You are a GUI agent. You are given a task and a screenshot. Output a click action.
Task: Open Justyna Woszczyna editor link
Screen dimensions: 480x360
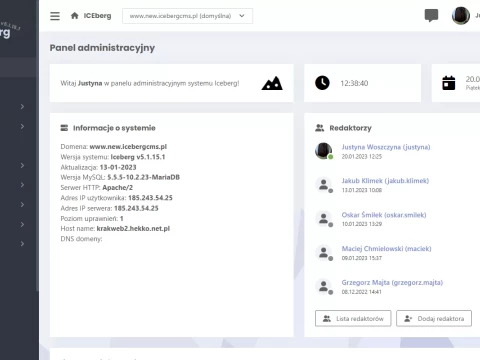(x=386, y=147)
